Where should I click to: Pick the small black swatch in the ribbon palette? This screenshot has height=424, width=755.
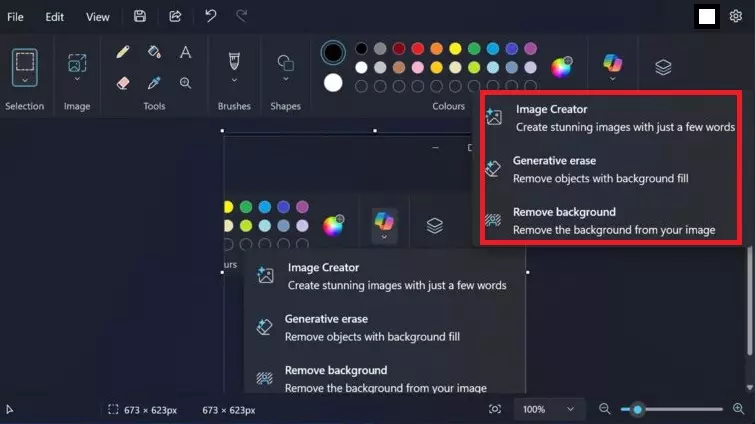pyautogui.click(x=361, y=49)
